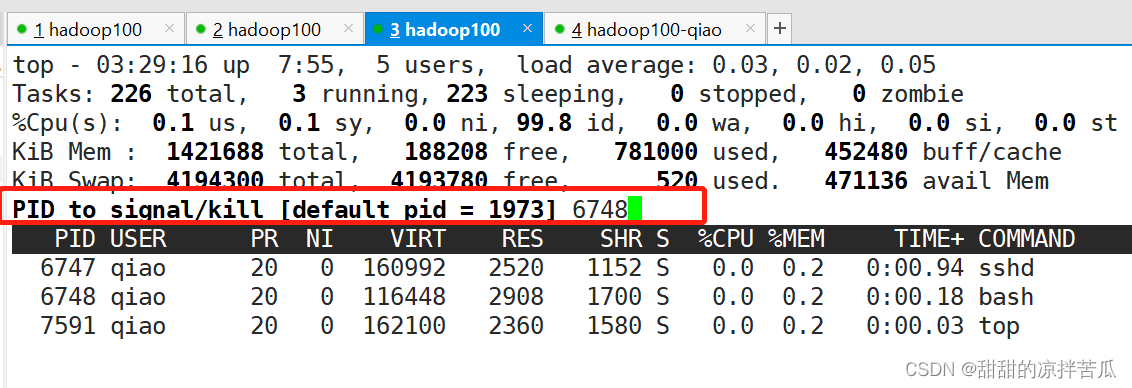Click green status dot on tab 4
Viewport: 1132px width, 388px height.
pos(559,29)
